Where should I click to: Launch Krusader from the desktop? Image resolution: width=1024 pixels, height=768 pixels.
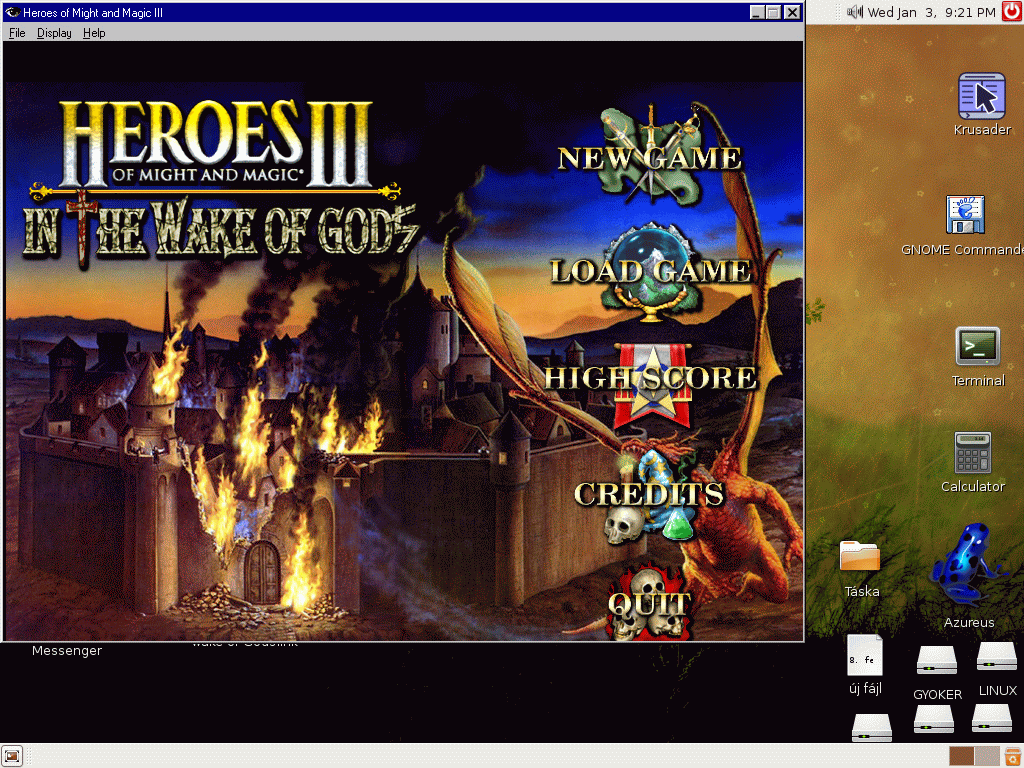tap(981, 98)
